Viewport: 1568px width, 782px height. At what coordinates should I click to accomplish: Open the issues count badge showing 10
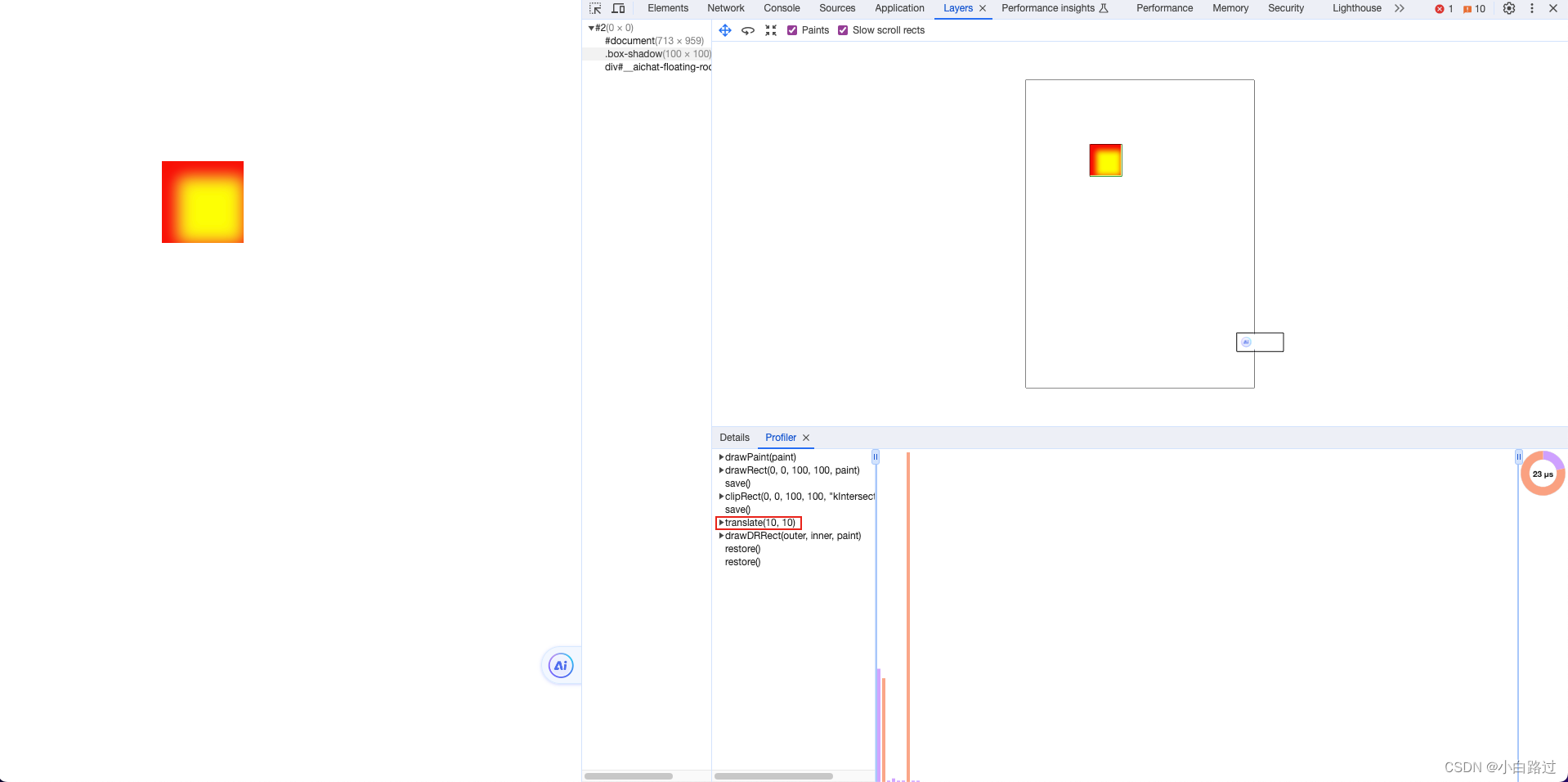click(1474, 9)
